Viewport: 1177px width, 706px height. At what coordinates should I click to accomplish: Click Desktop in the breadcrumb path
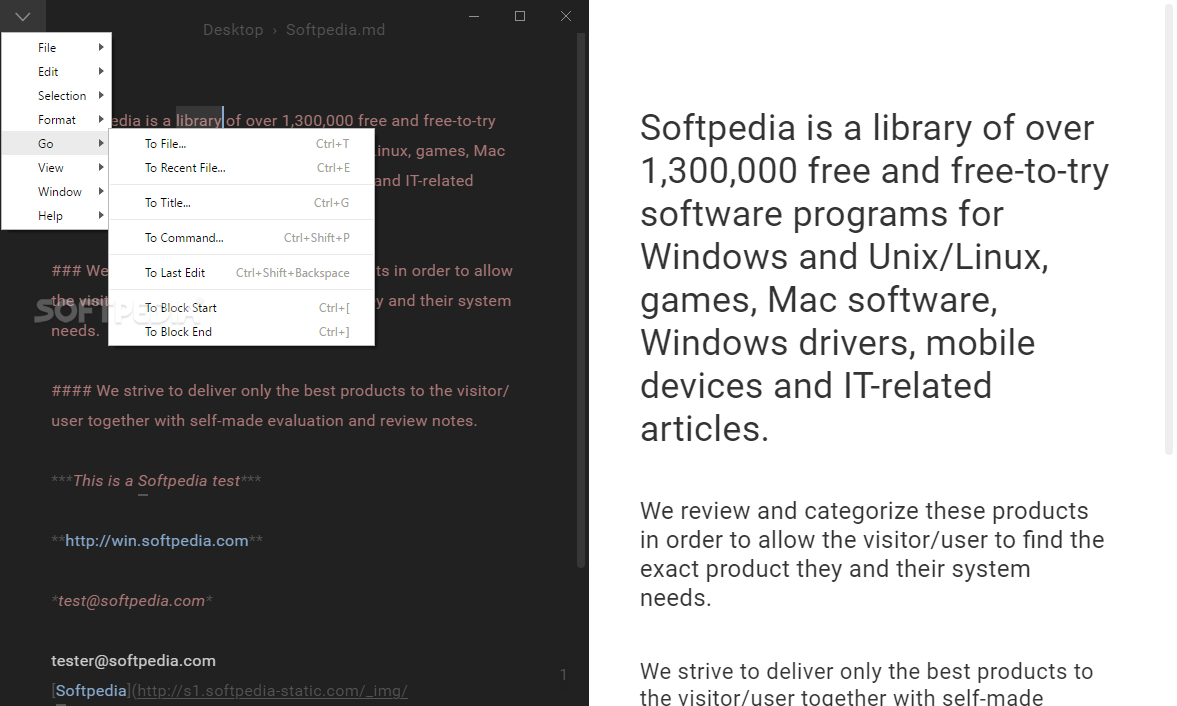point(233,30)
